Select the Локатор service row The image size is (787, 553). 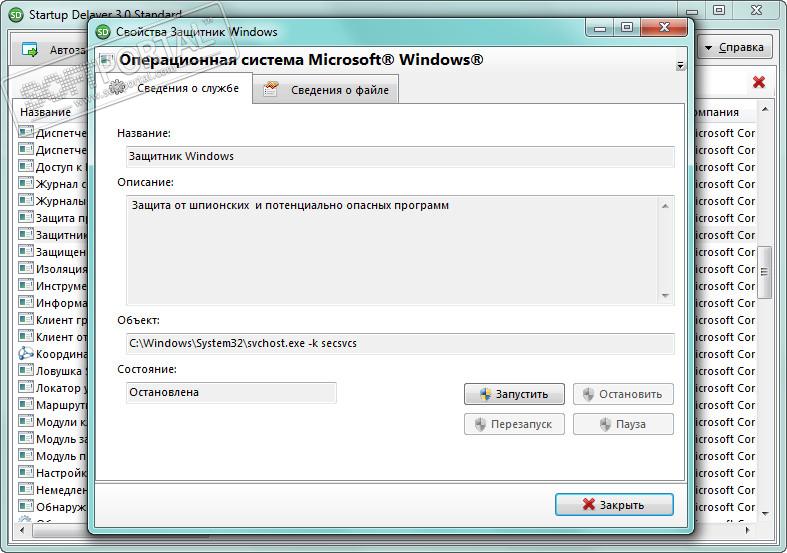click(52, 388)
